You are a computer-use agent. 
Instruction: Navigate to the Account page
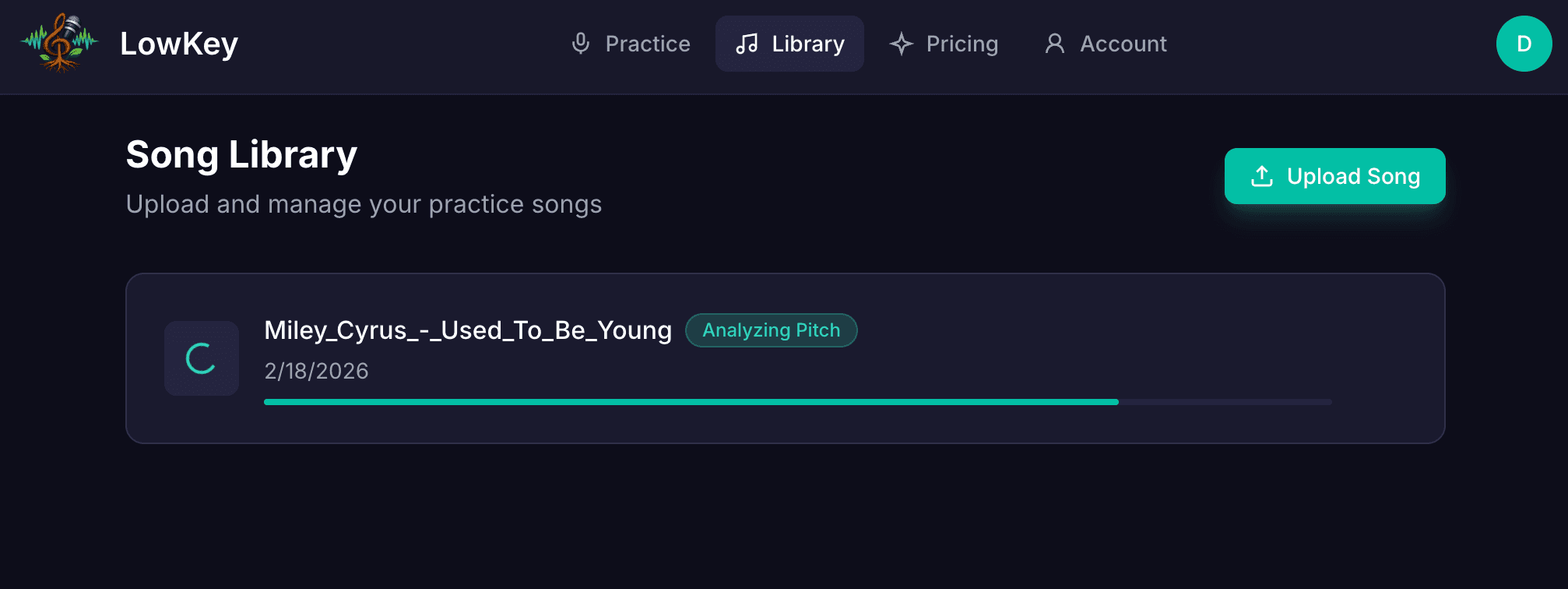click(1123, 44)
